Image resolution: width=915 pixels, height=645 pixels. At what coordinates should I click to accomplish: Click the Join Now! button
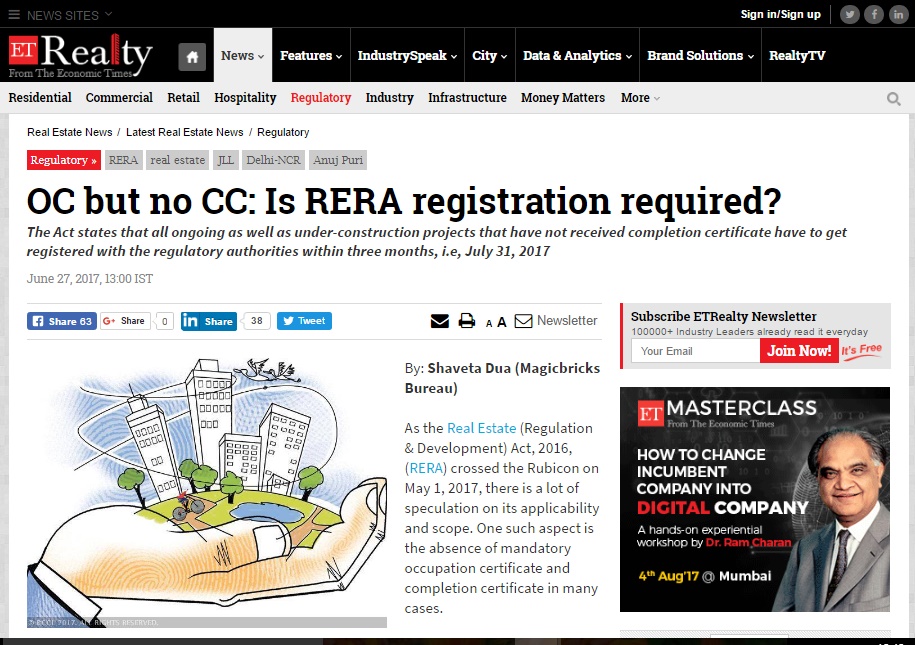[799, 351]
